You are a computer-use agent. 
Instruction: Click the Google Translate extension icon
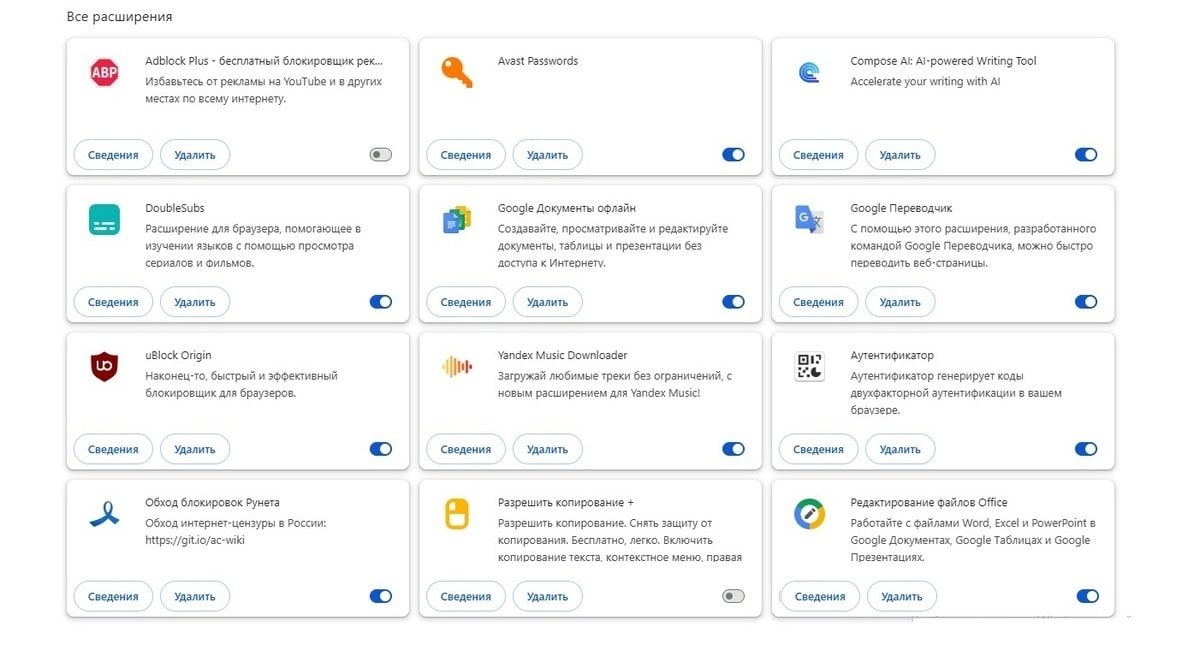coord(809,219)
